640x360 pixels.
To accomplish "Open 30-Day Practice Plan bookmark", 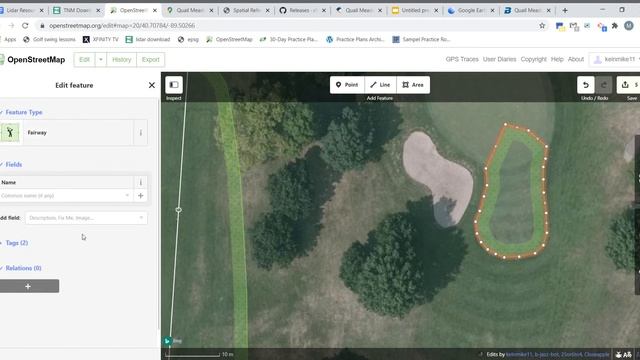I will 289,39.
